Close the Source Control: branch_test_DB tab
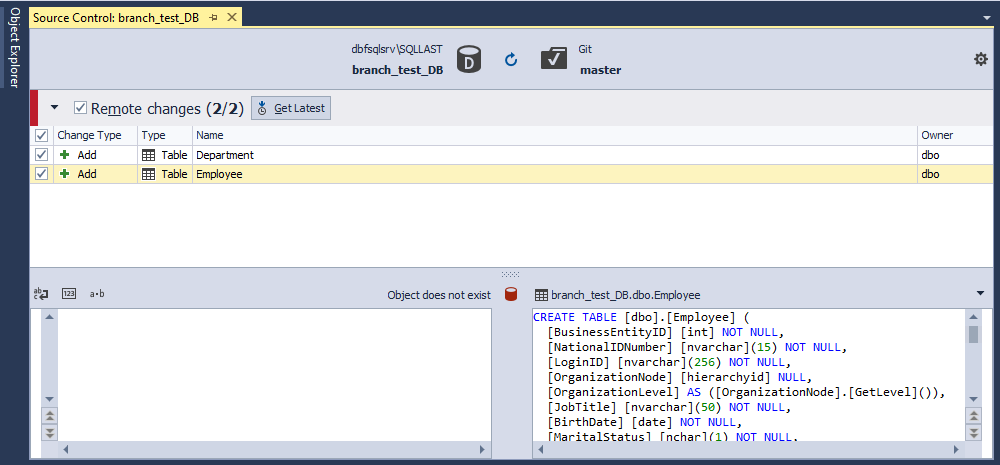This screenshot has width=1000, height=465. tap(231, 18)
